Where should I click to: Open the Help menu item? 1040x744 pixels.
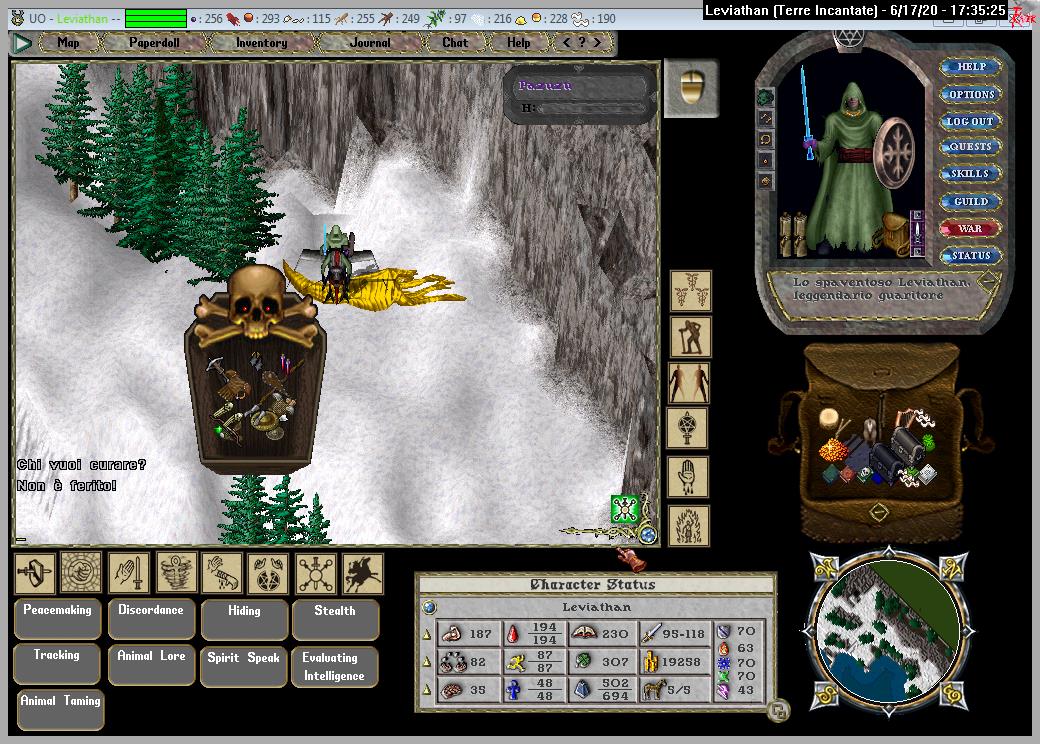coord(519,42)
